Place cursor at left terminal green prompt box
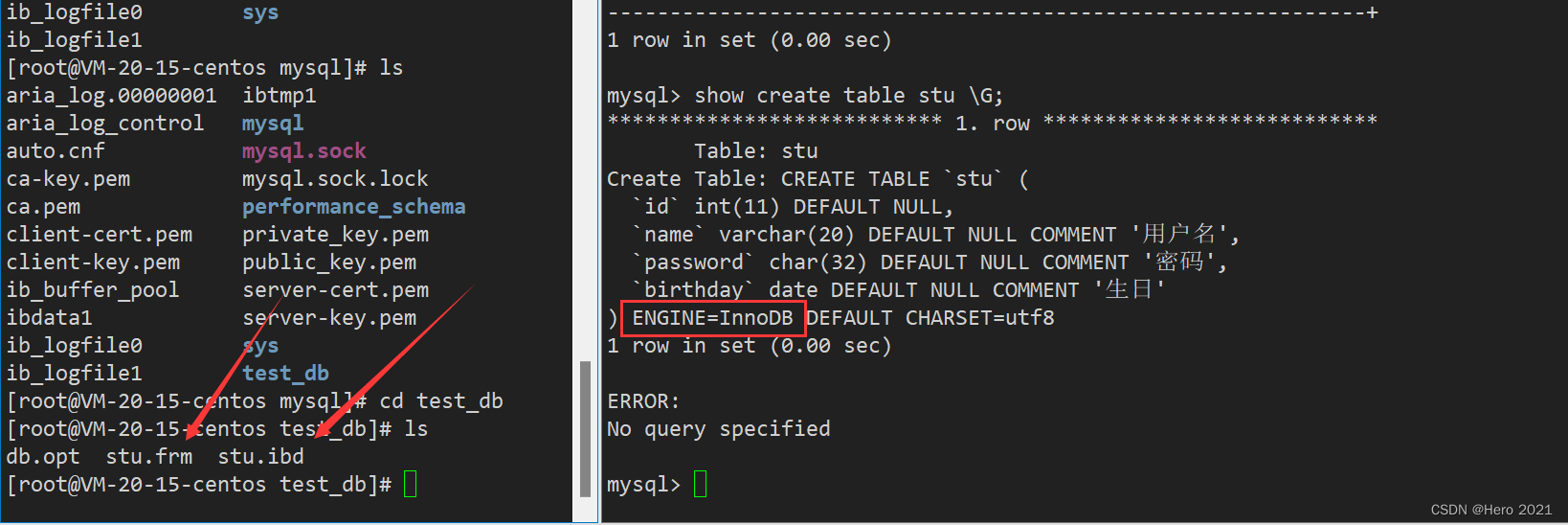Viewport: 1568px width, 525px height. point(411,485)
